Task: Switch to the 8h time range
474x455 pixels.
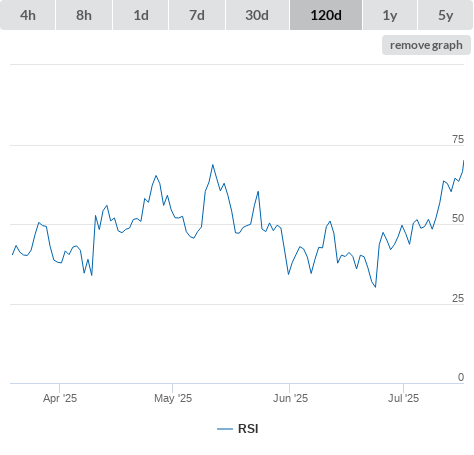Action: [84, 15]
